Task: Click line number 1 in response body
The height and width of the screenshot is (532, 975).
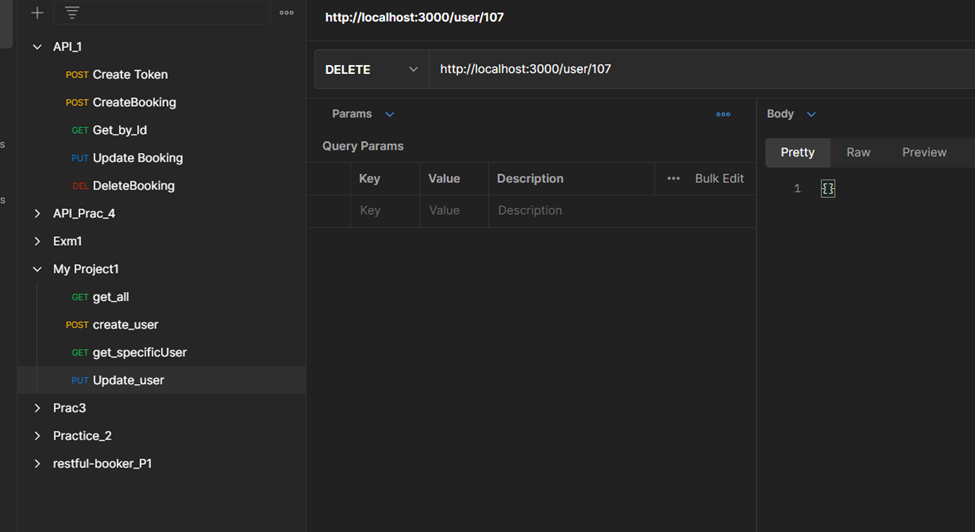Action: coord(797,188)
